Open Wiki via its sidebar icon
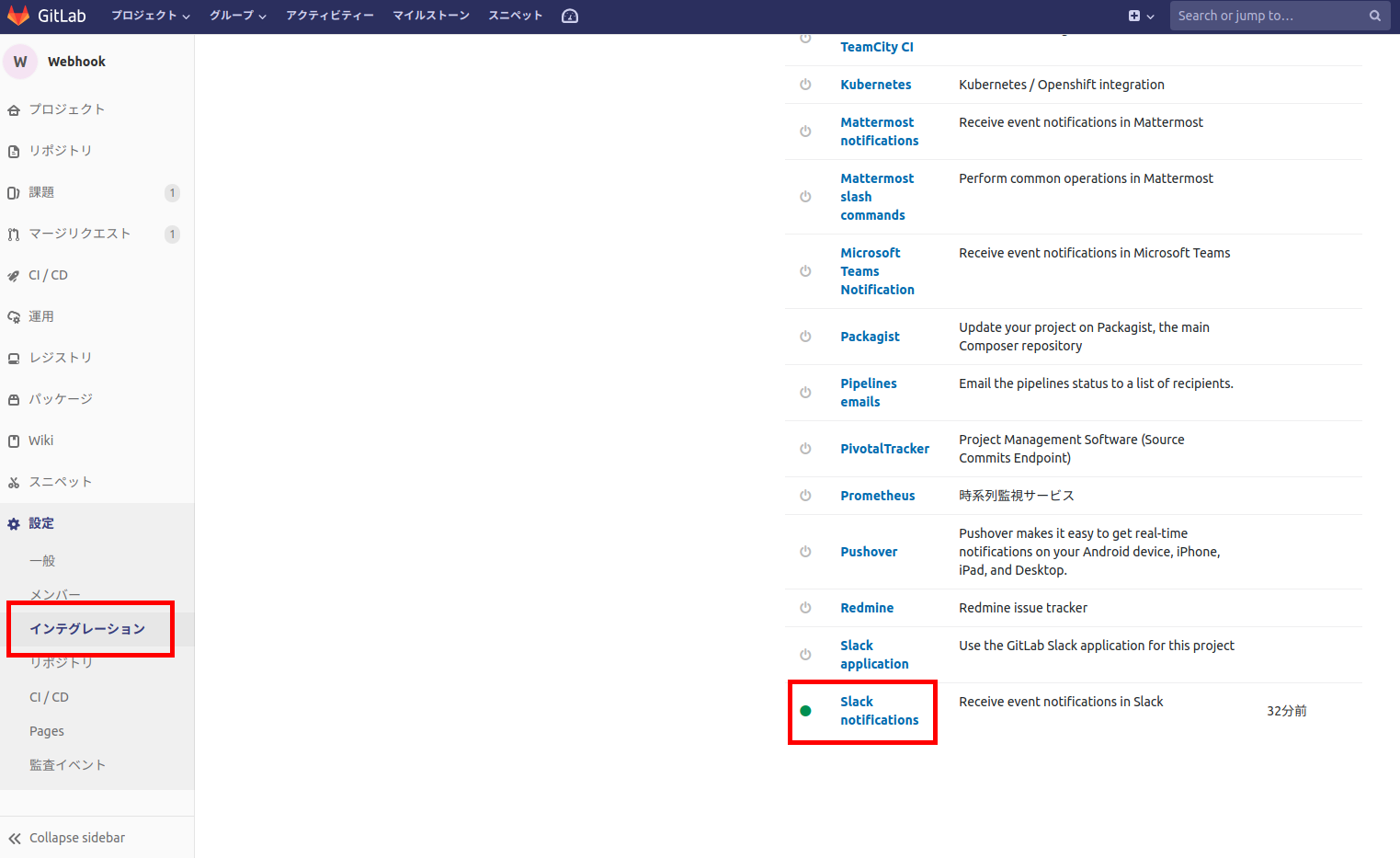 pyautogui.click(x=14, y=440)
